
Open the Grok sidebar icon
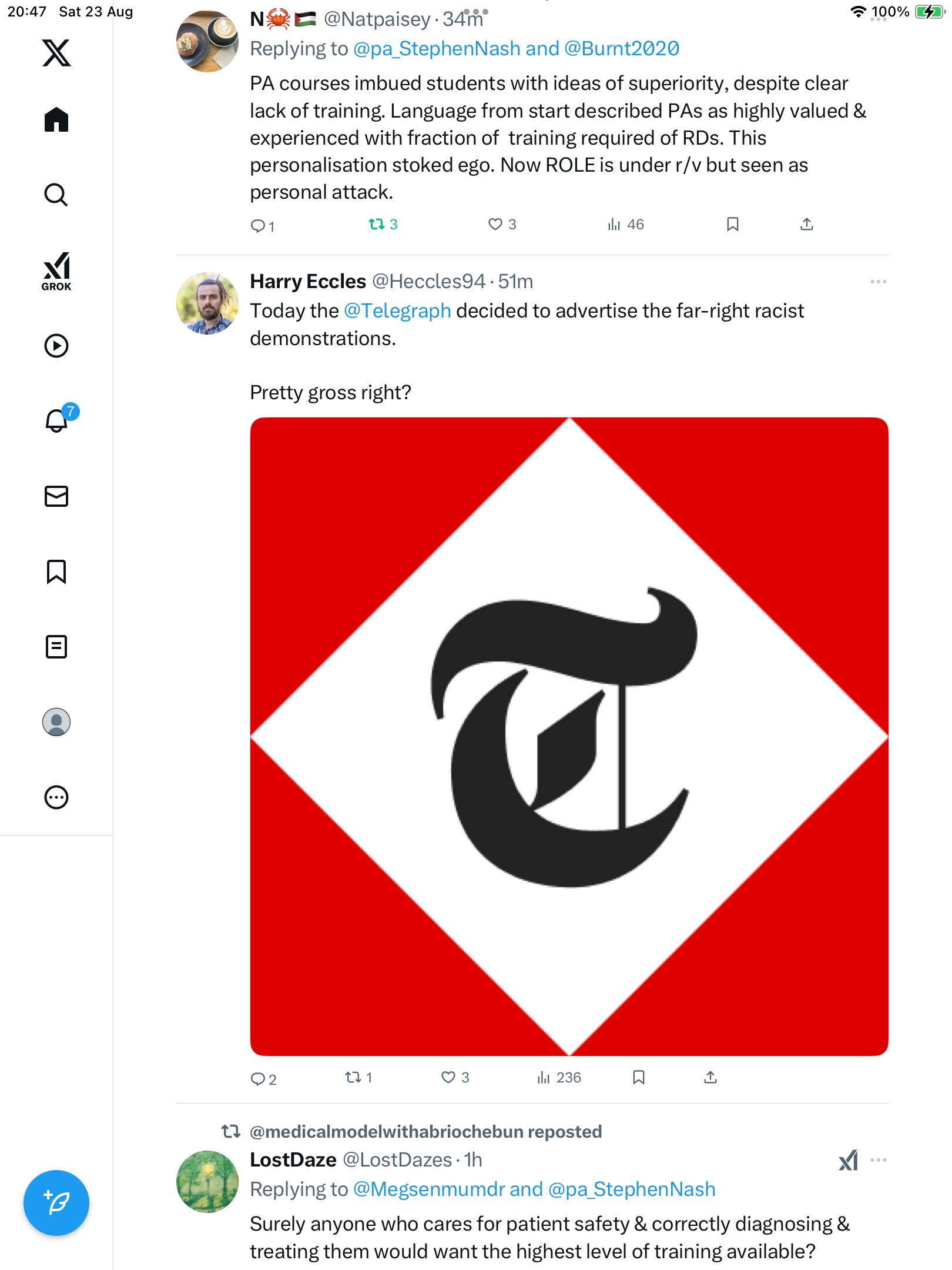(x=56, y=271)
